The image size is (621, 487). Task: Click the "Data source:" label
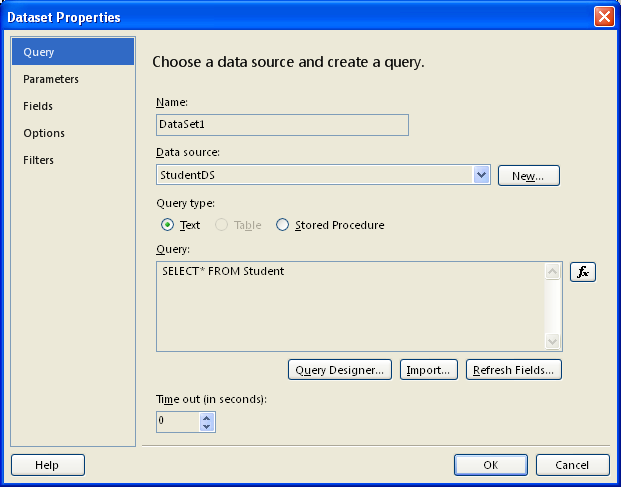coord(188,152)
